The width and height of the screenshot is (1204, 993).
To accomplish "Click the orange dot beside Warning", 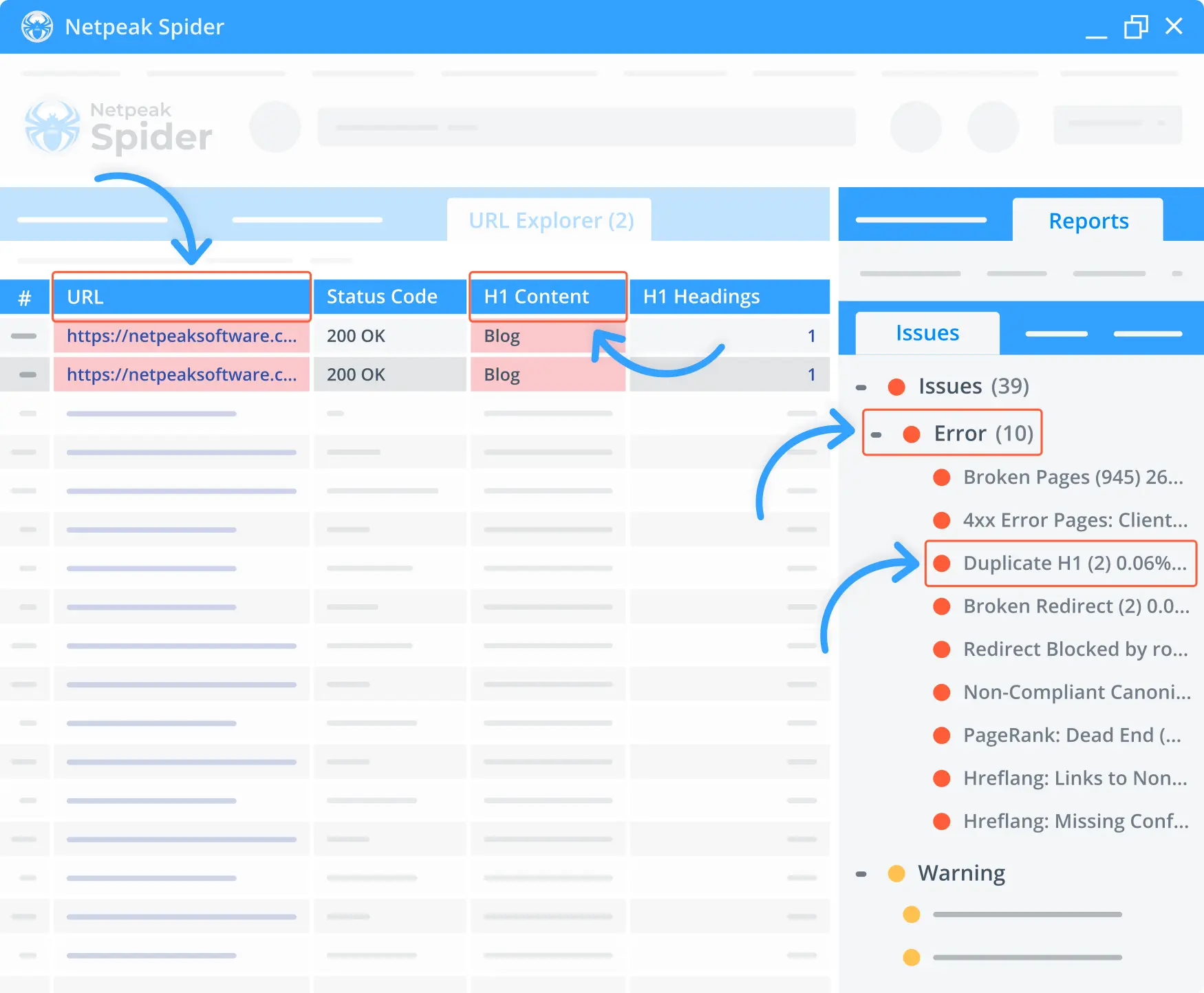I will click(896, 873).
